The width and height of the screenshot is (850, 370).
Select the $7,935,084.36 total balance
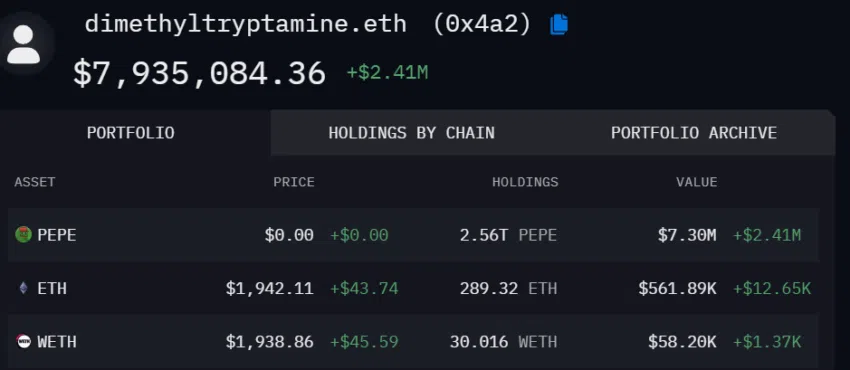point(199,74)
